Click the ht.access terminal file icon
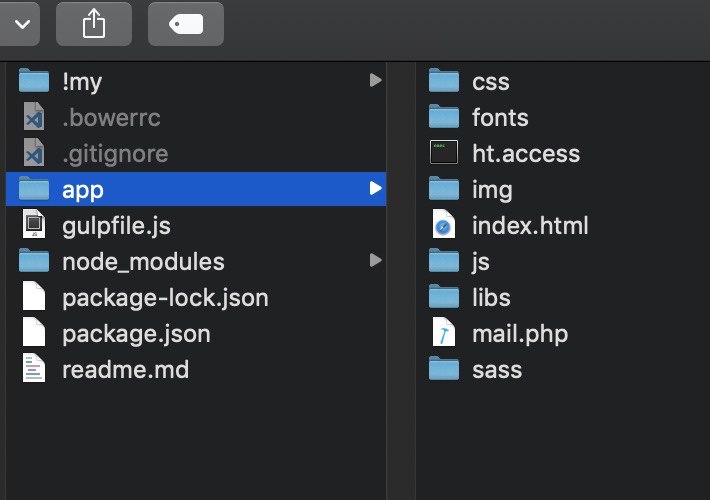 (443, 152)
